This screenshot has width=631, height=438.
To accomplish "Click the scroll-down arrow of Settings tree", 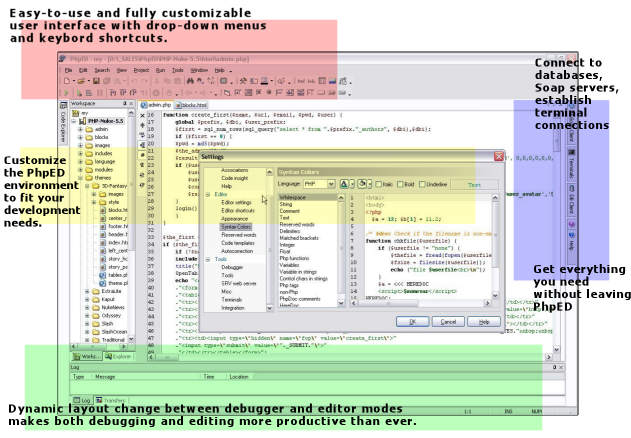I will point(269,308).
